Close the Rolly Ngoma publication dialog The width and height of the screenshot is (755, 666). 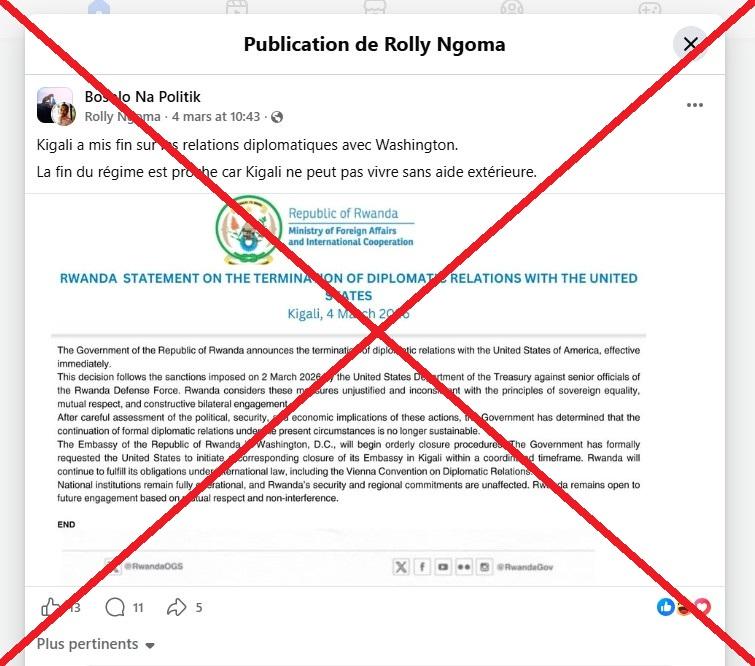click(x=690, y=44)
